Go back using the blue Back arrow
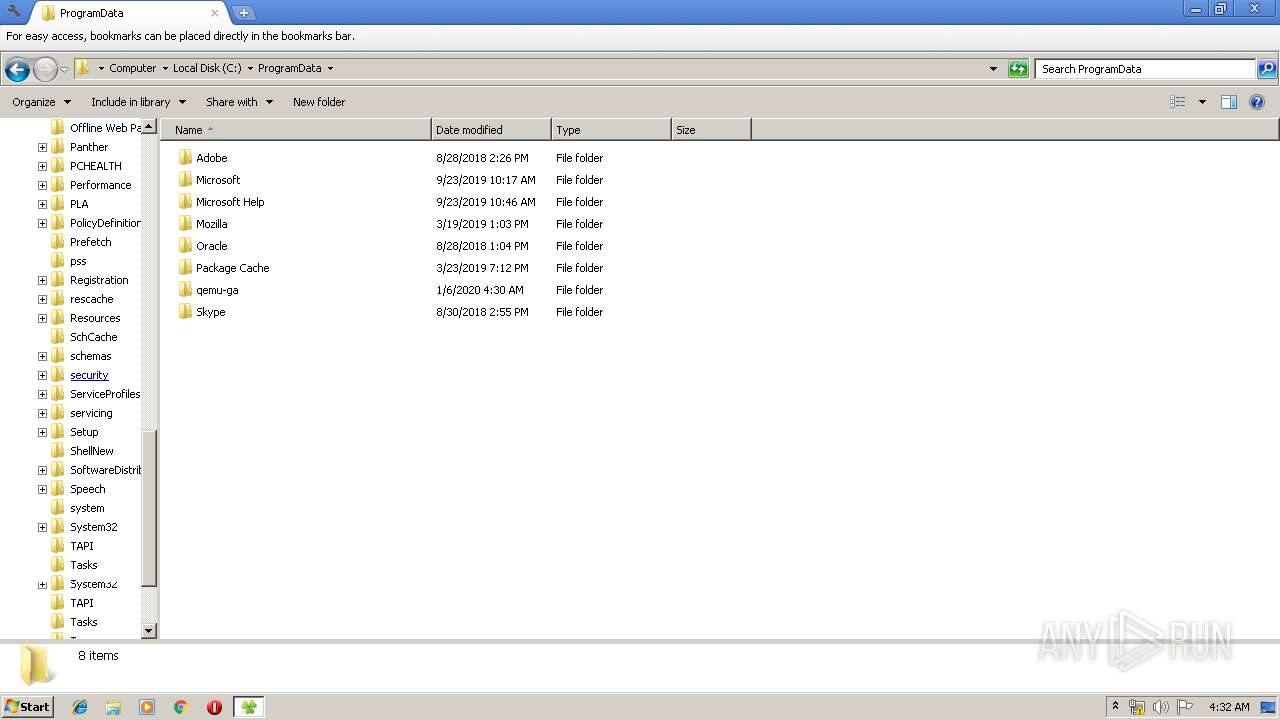This screenshot has height=720, width=1280. [x=17, y=69]
